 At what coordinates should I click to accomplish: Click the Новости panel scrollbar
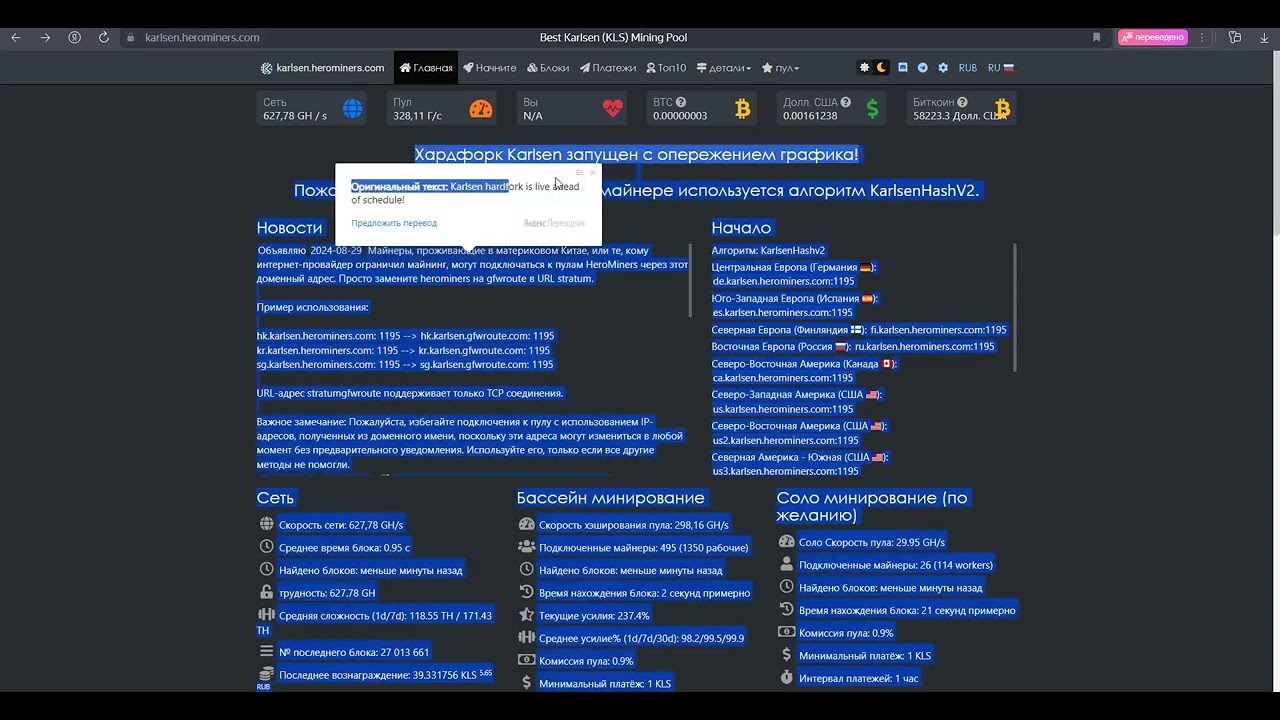pos(691,280)
